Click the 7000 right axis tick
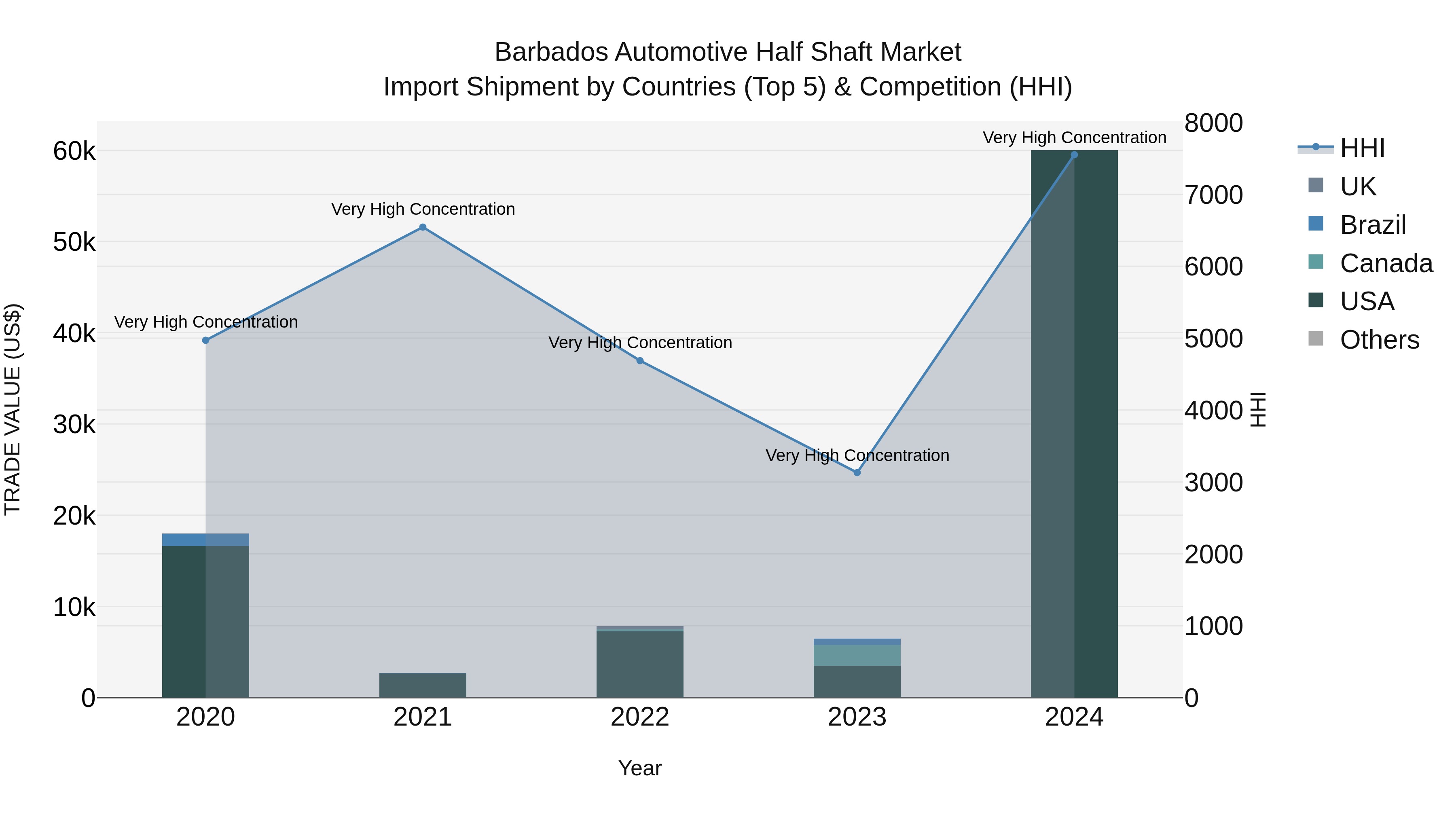Image resolution: width=1456 pixels, height=819 pixels. click(1214, 195)
